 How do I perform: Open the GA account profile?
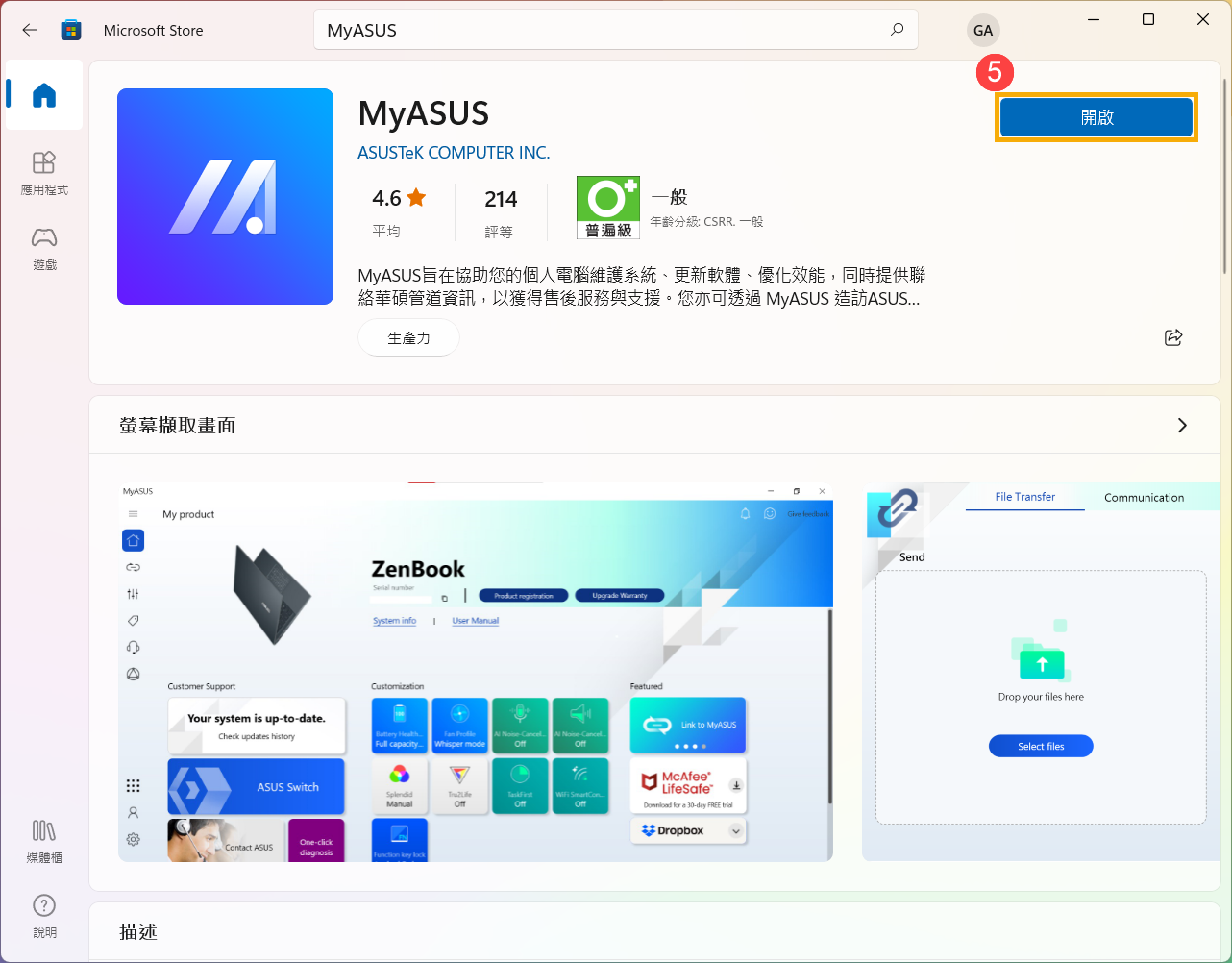983,31
